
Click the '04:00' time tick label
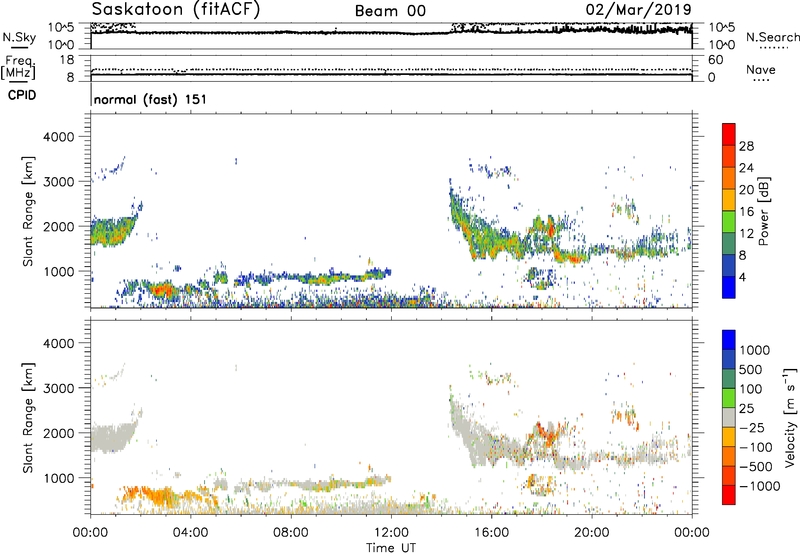coord(190,533)
